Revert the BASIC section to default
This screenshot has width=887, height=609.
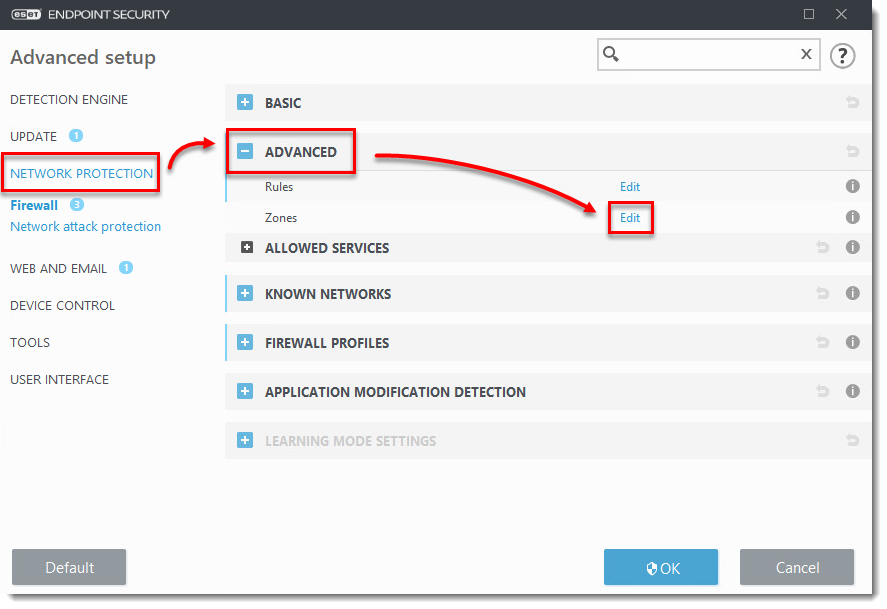click(852, 102)
